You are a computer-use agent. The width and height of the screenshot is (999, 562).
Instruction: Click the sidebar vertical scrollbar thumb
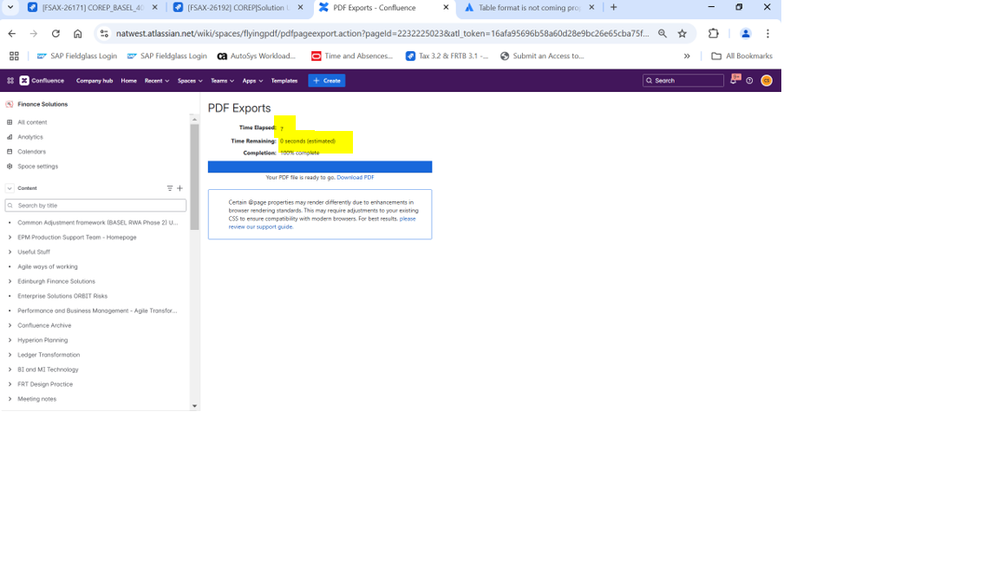coord(194,177)
